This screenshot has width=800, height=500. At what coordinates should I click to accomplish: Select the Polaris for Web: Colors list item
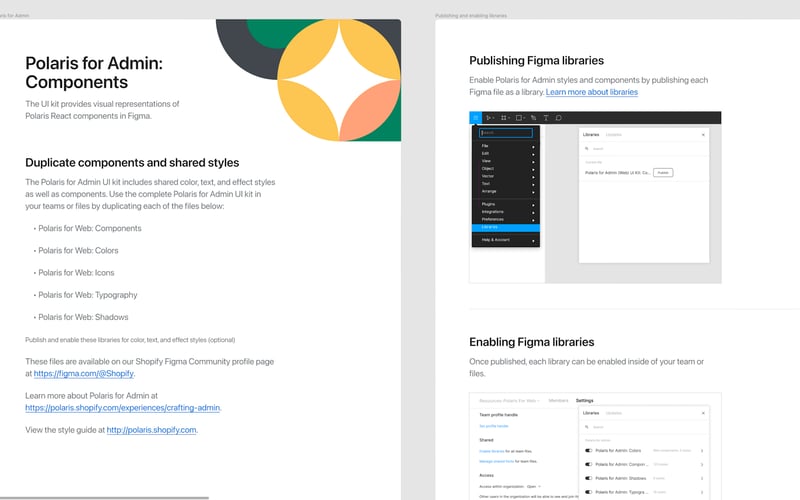coord(78,251)
